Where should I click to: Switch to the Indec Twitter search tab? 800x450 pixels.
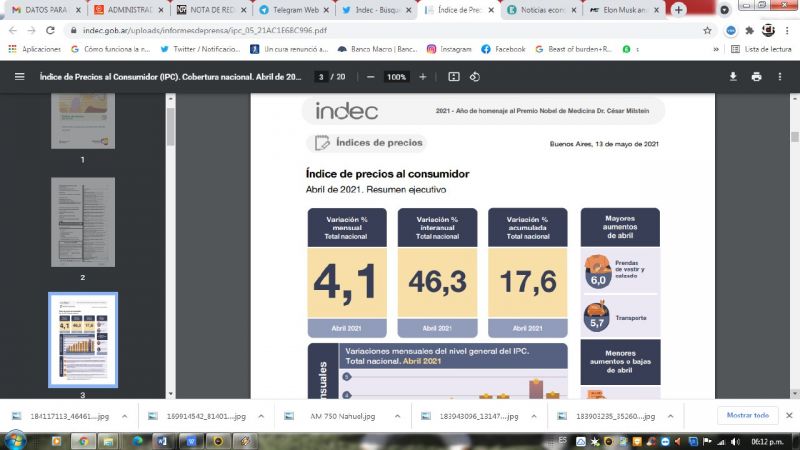point(376,10)
